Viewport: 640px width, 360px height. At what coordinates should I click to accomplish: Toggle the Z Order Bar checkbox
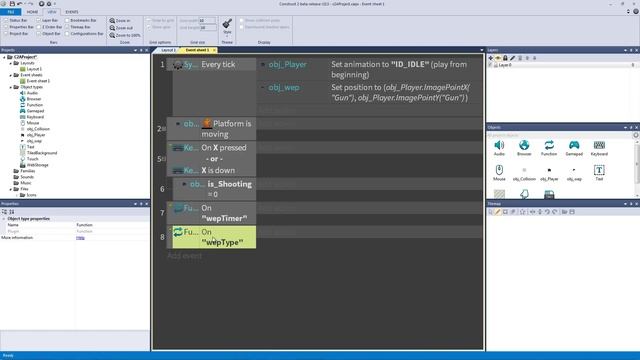click(38, 27)
